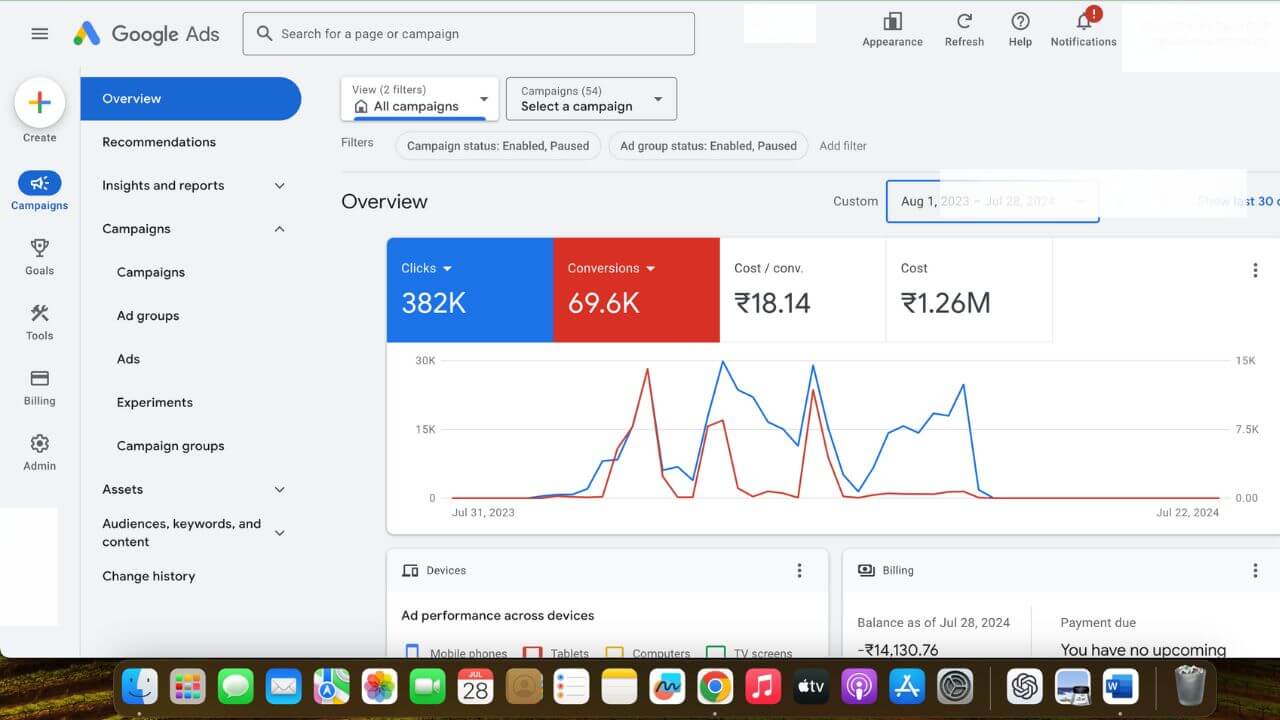This screenshot has width=1280, height=720.
Task: Collapse the Campaigns section chevron
Action: [280, 229]
